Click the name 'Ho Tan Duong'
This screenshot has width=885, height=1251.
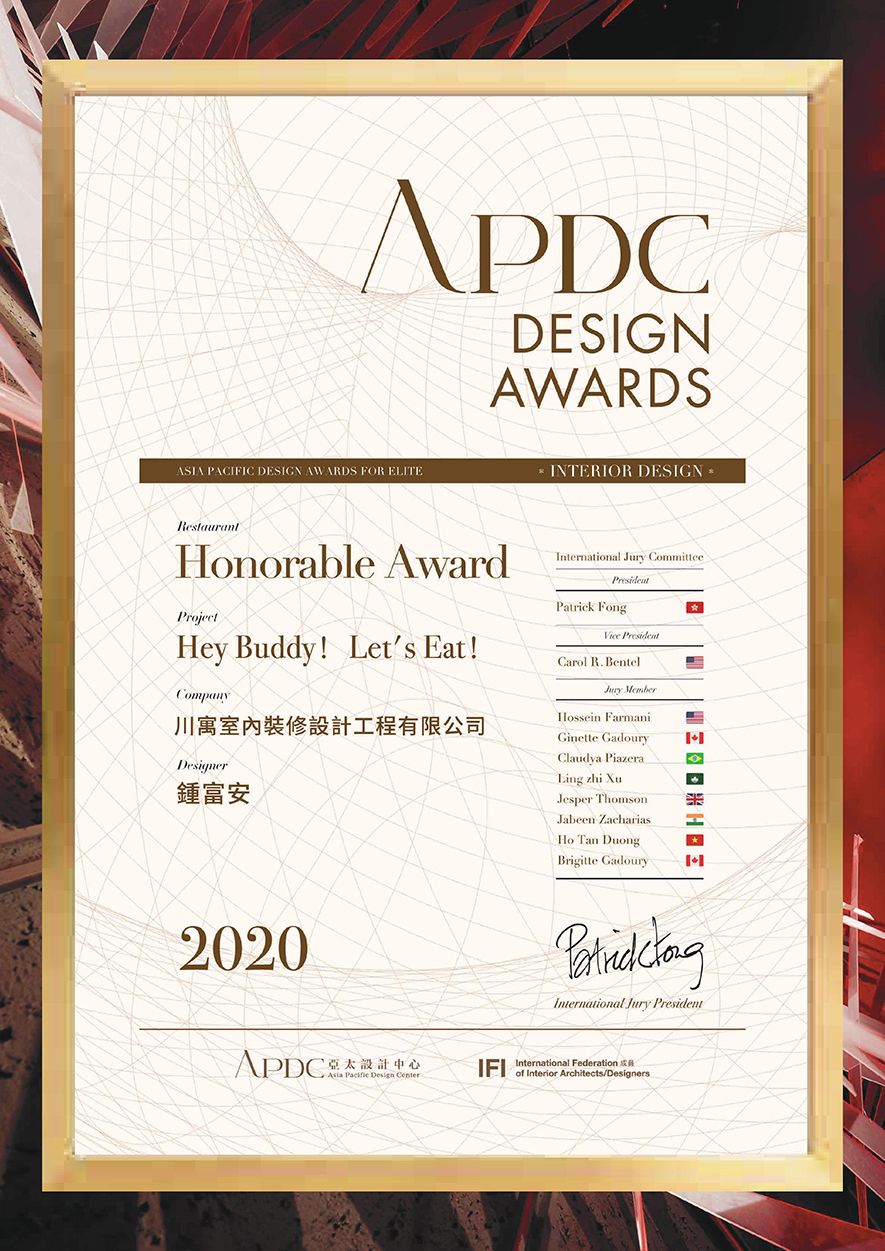(598, 840)
